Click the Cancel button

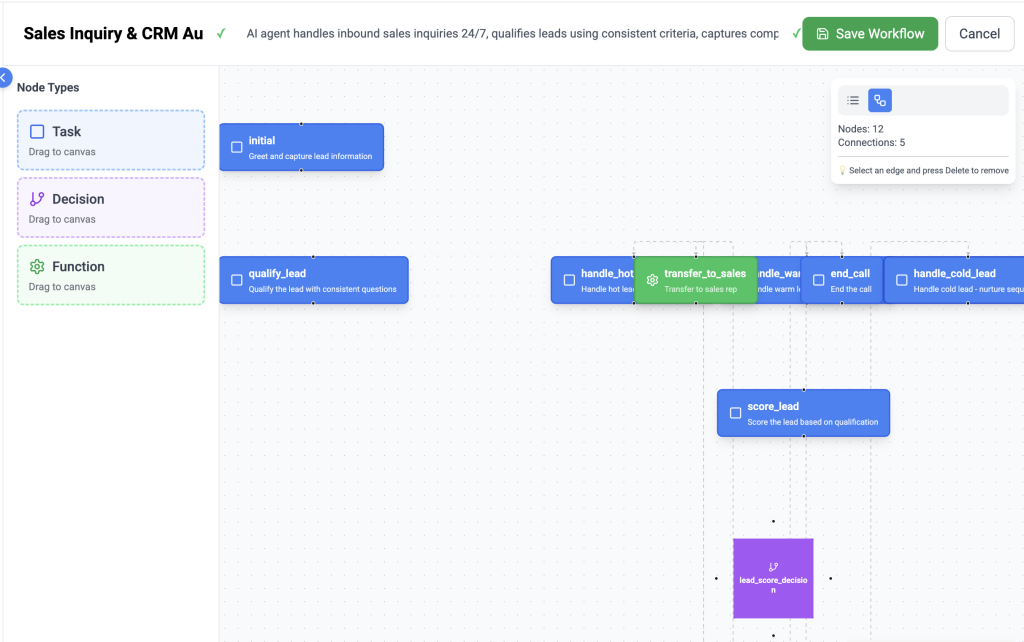[x=979, y=34]
